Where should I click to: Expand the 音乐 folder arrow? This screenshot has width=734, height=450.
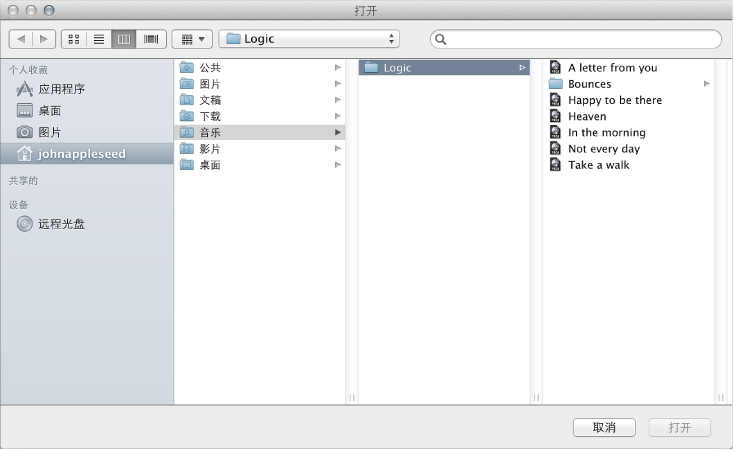point(338,133)
